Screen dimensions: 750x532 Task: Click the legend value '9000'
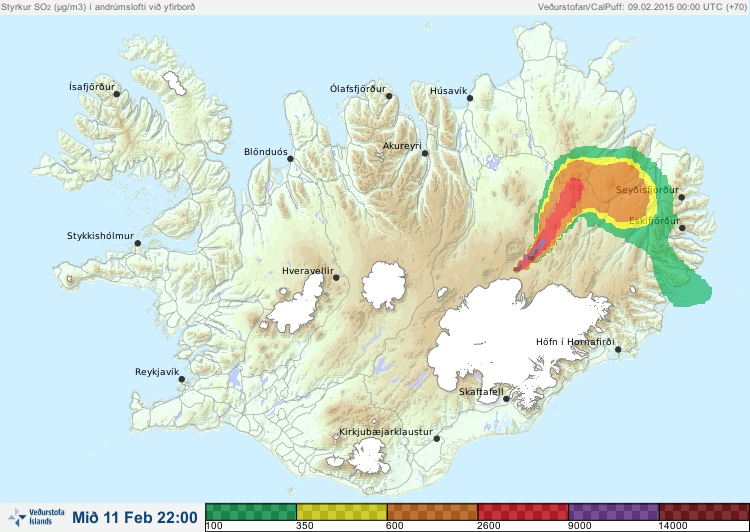(580, 526)
